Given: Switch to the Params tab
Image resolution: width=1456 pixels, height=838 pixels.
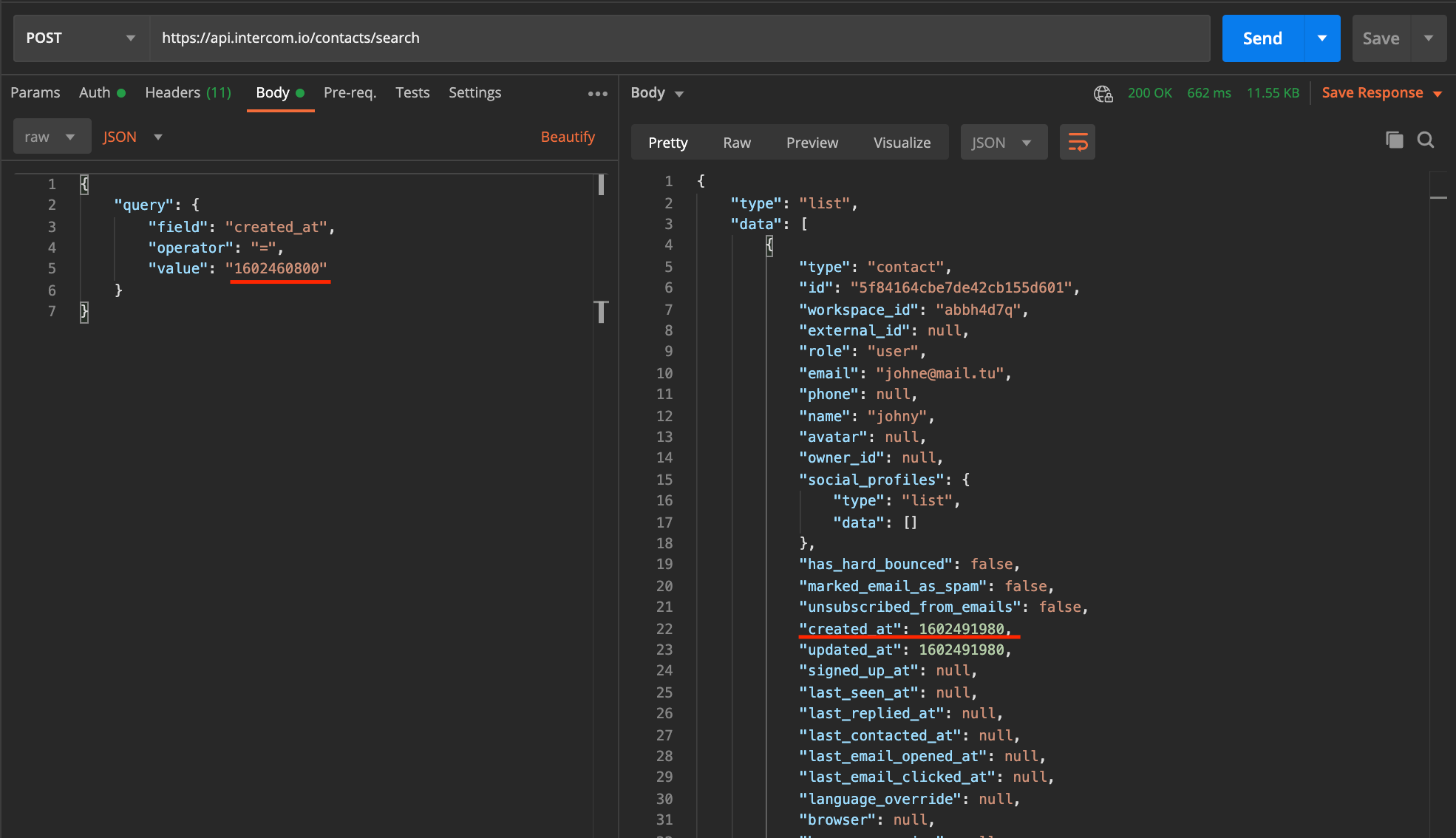Looking at the screenshot, I should click(35, 93).
